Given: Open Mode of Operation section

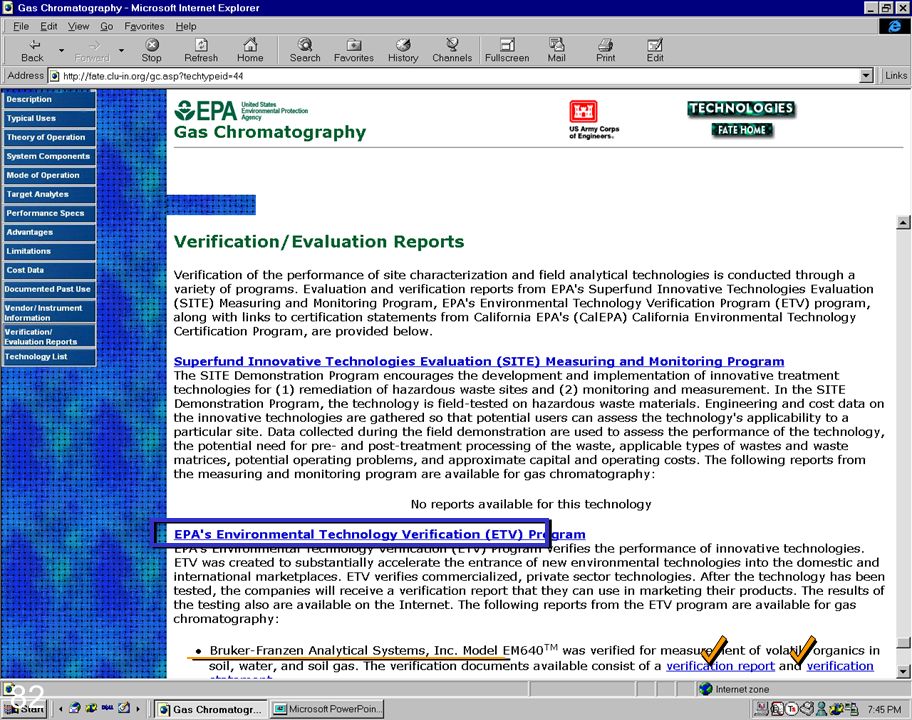Looking at the screenshot, I should coord(49,176).
